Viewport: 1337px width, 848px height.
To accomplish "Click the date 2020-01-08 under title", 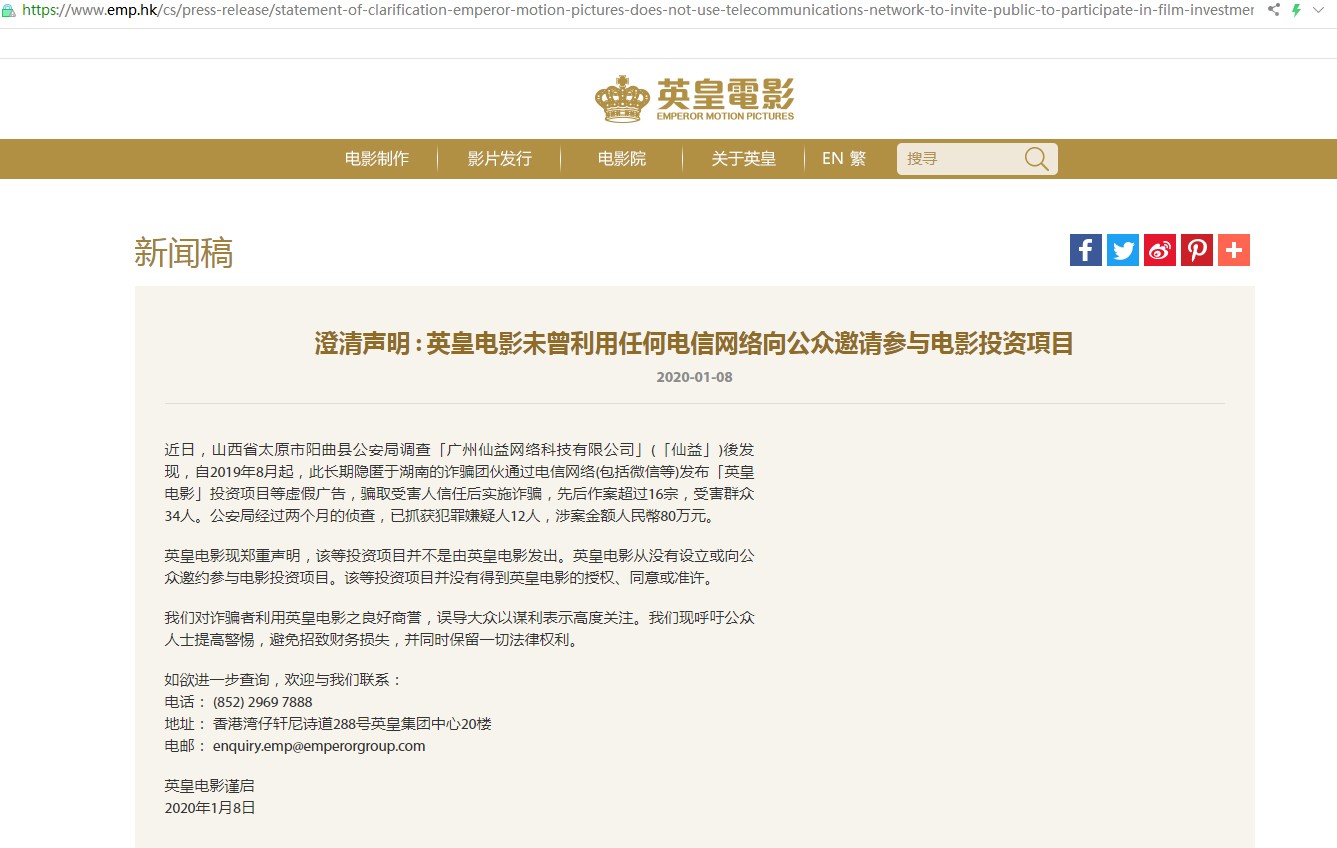I will (694, 378).
